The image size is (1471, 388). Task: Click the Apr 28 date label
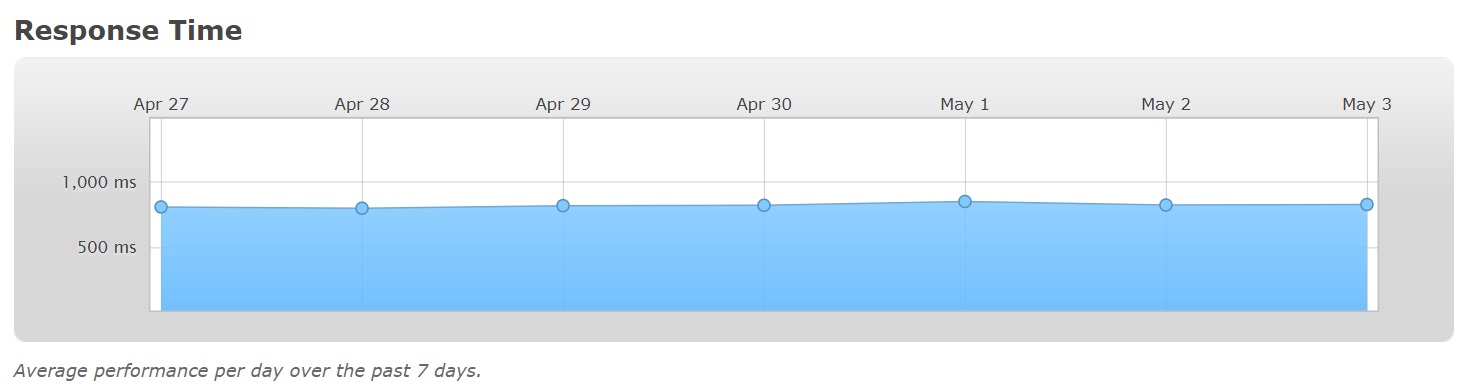(362, 104)
